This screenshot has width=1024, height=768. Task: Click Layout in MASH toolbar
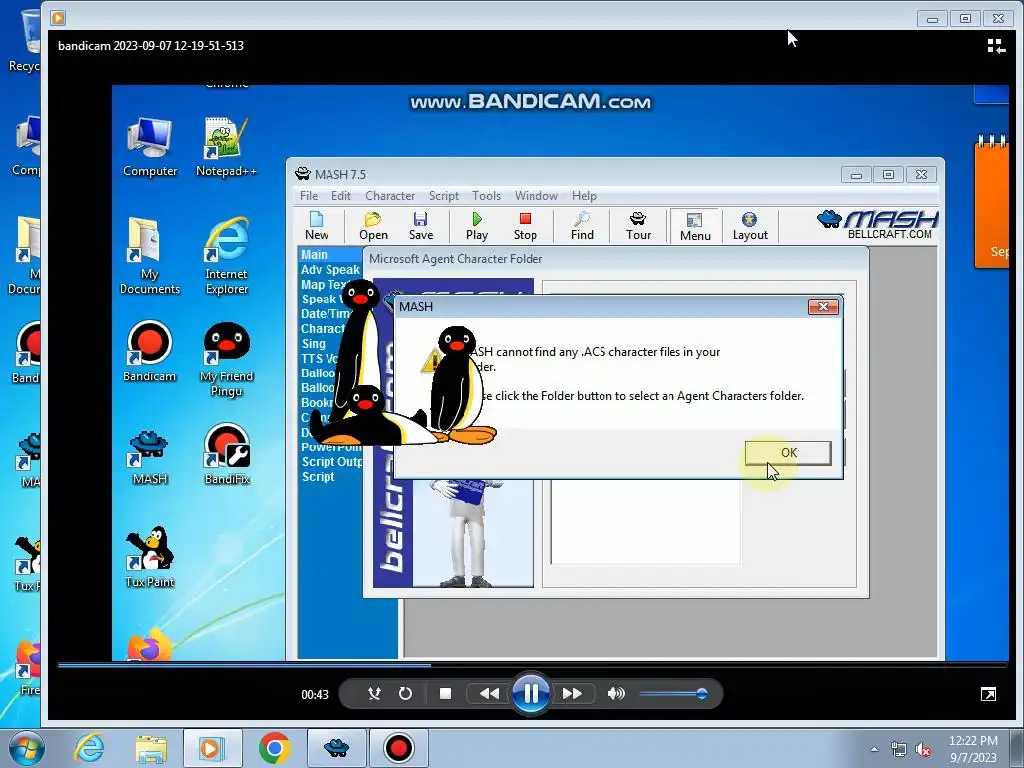click(750, 226)
